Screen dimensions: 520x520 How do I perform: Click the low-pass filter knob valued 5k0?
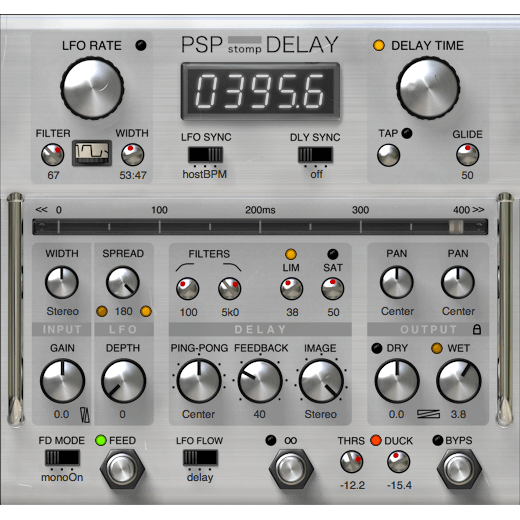coord(230,289)
